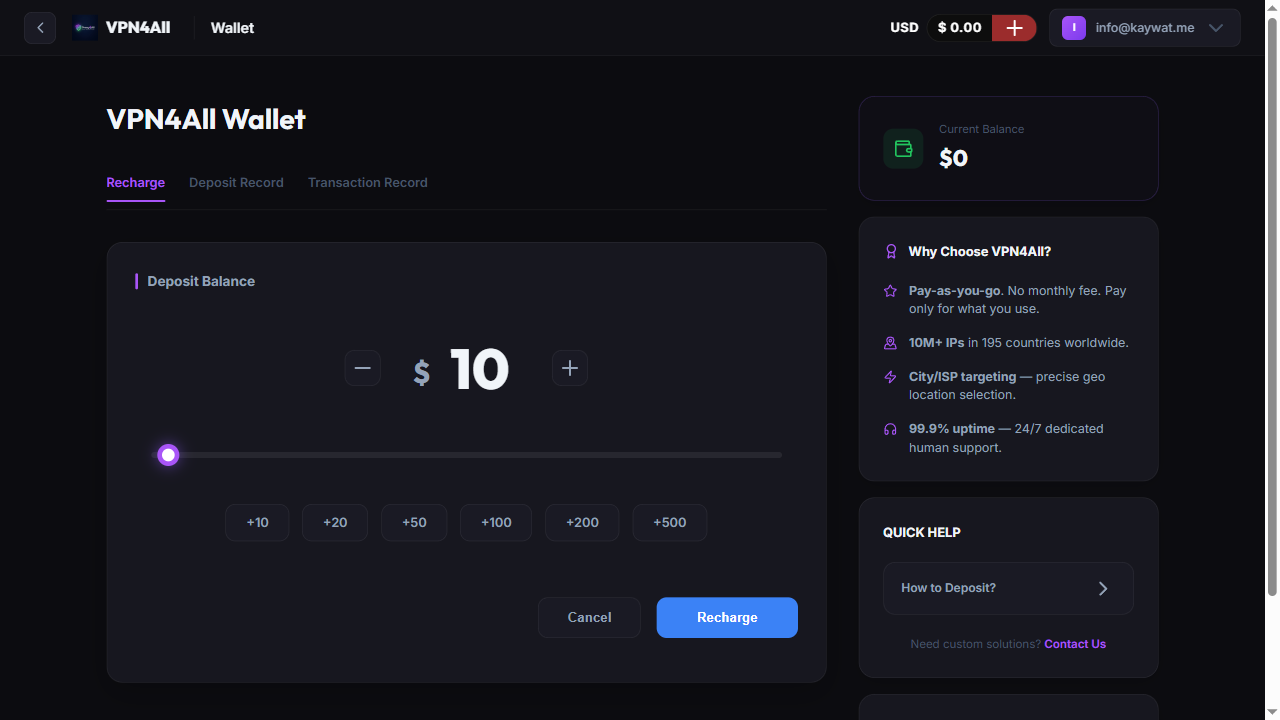
Task: Click the Wallet breadcrumb label
Action: [232, 28]
